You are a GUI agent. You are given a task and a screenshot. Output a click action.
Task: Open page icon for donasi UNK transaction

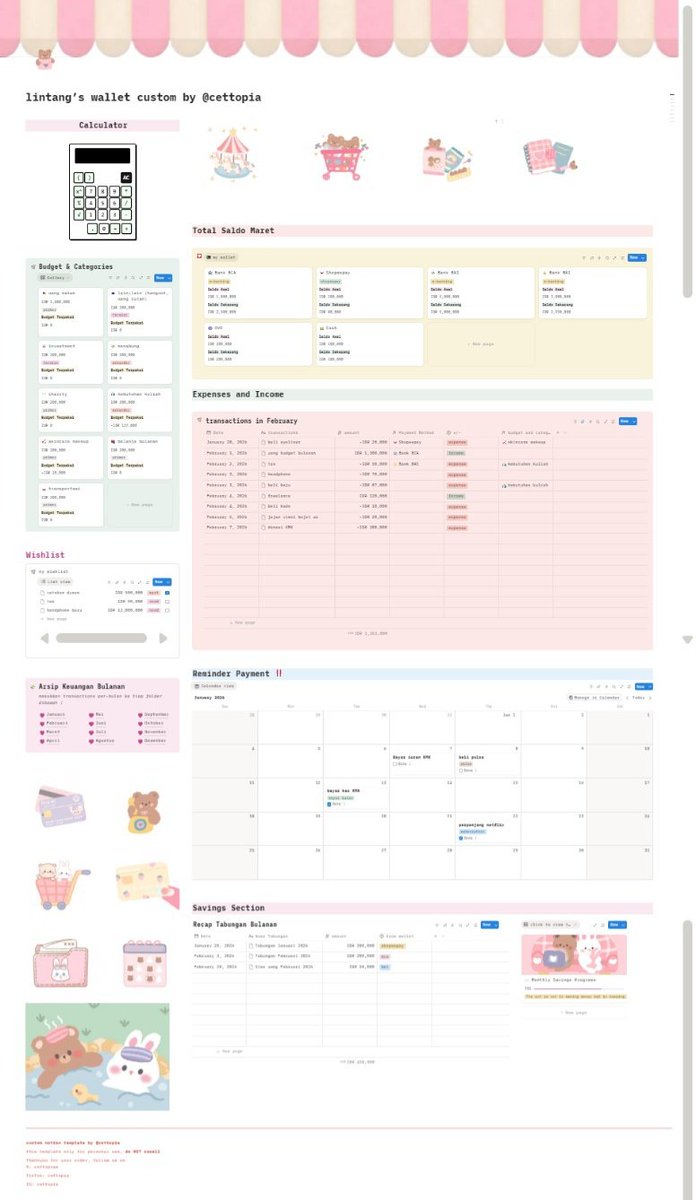click(263, 527)
